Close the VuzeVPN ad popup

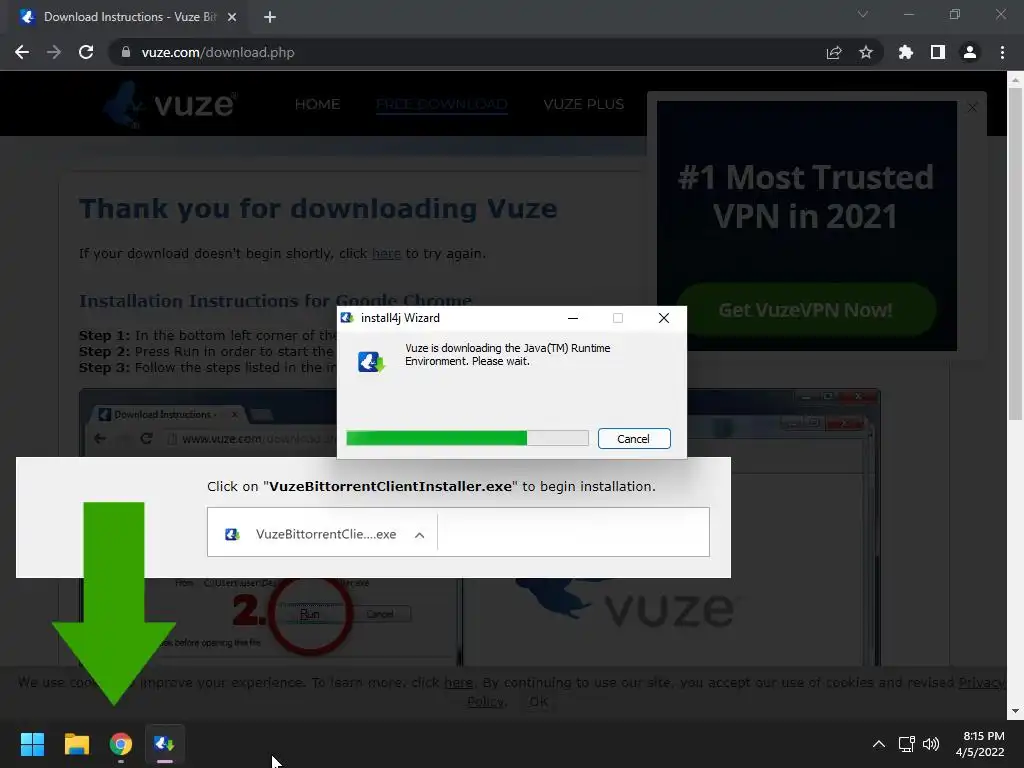click(972, 107)
